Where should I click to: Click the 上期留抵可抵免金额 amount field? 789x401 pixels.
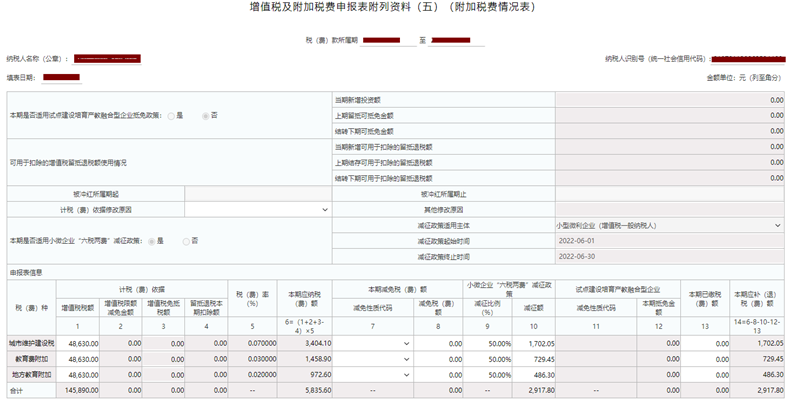point(670,116)
